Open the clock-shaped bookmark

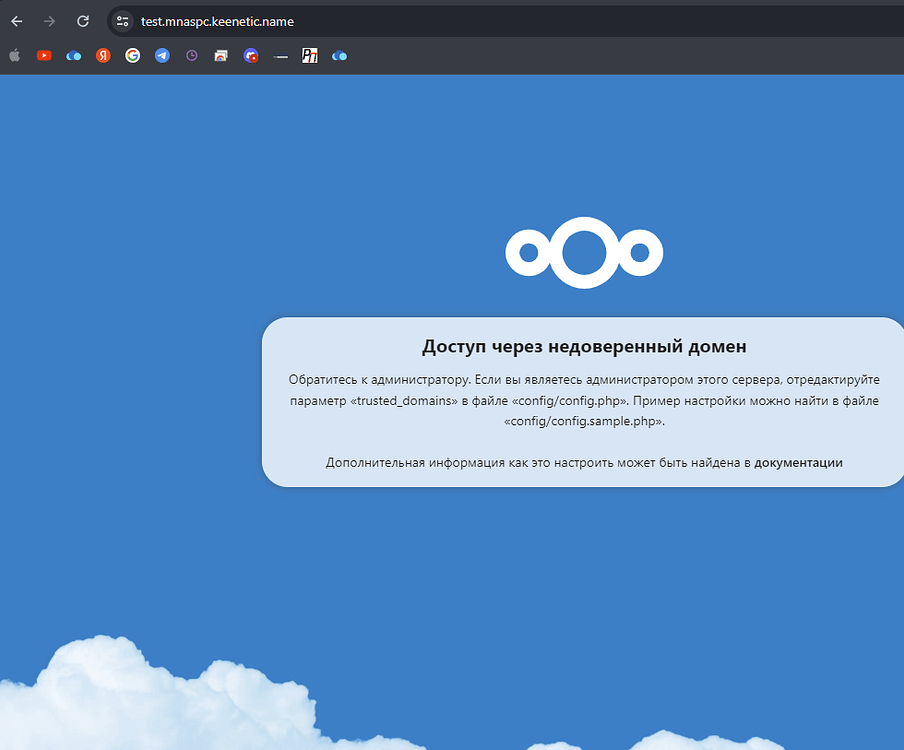pyautogui.click(x=190, y=56)
